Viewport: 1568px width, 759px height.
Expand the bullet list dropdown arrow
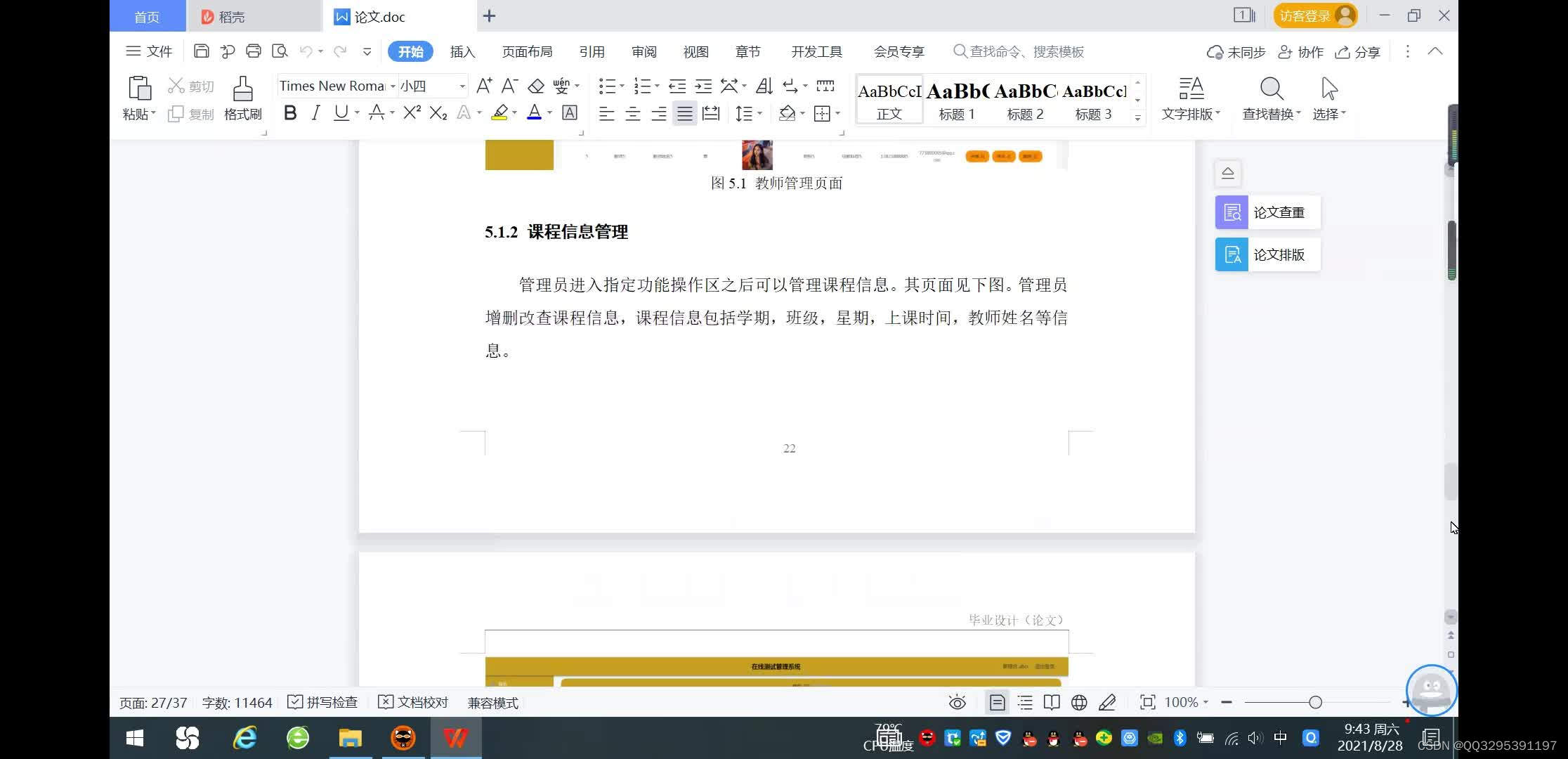pos(622,86)
